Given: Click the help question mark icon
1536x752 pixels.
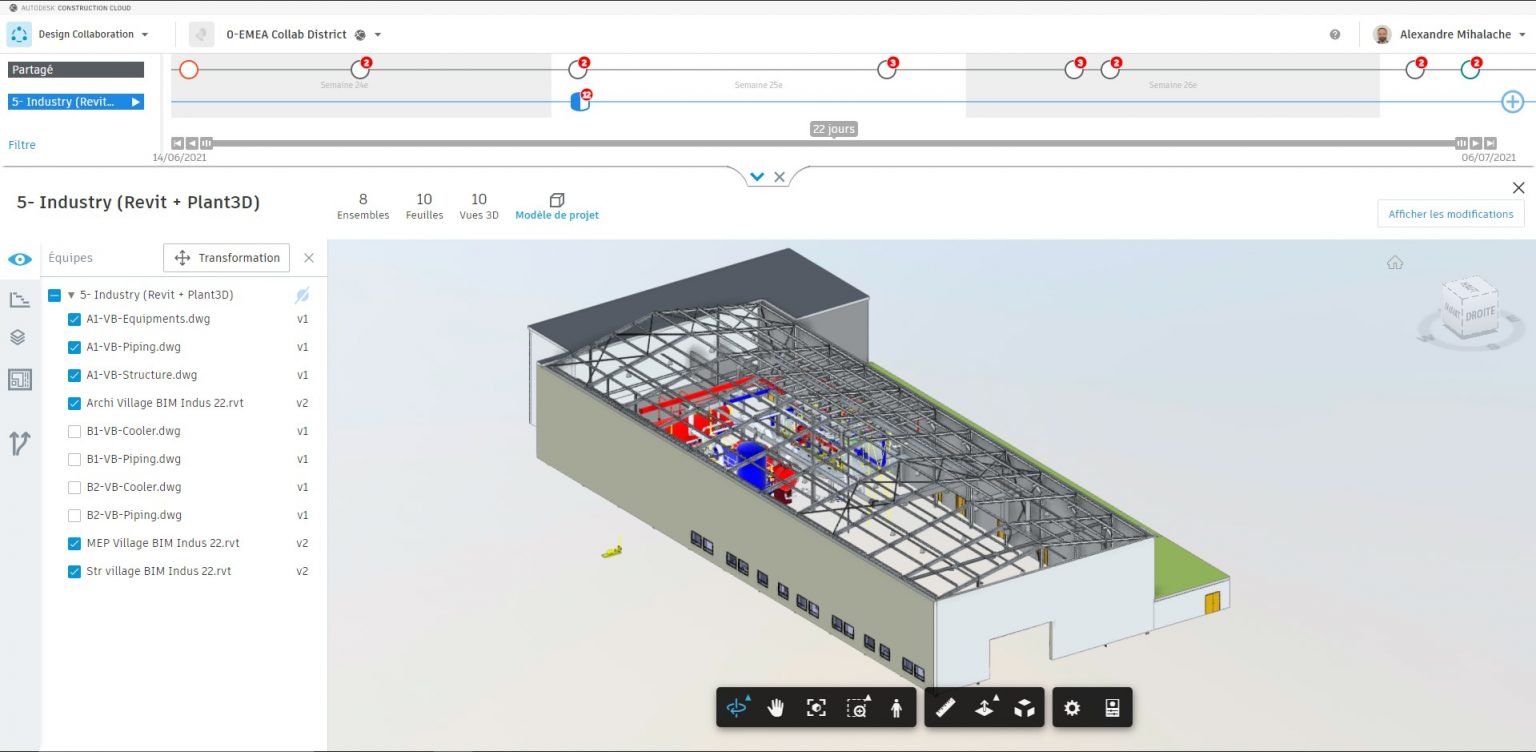Looking at the screenshot, I should click(x=1335, y=34).
